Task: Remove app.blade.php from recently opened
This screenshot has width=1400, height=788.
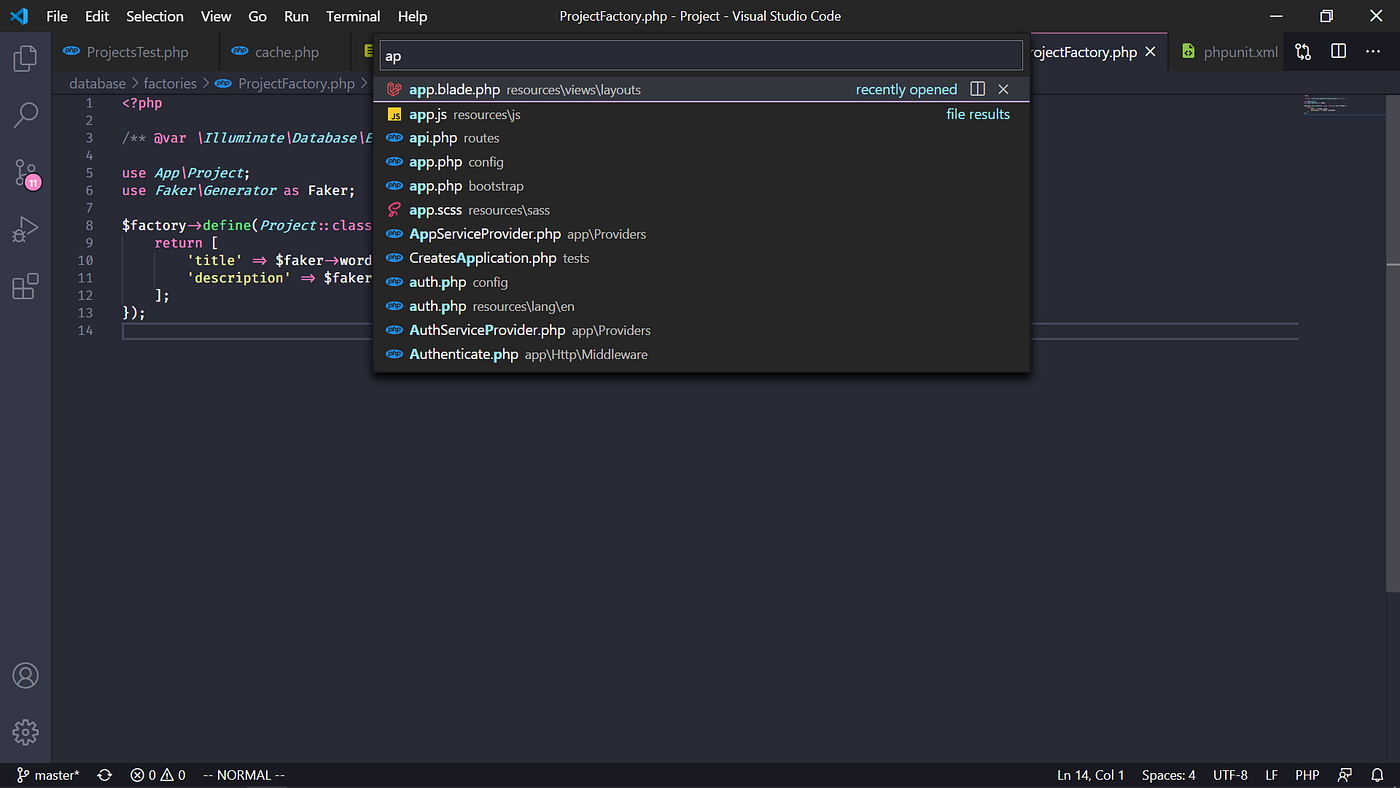Action: click(x=1003, y=89)
